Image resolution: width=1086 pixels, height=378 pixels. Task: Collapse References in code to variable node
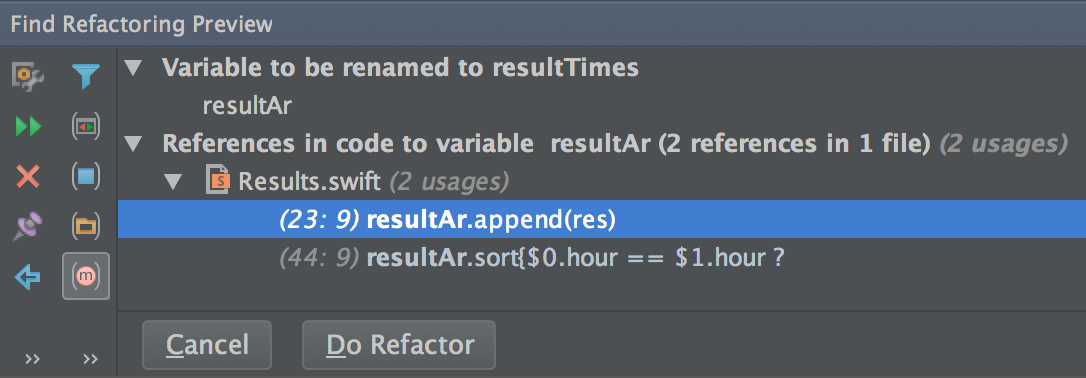coord(132,144)
